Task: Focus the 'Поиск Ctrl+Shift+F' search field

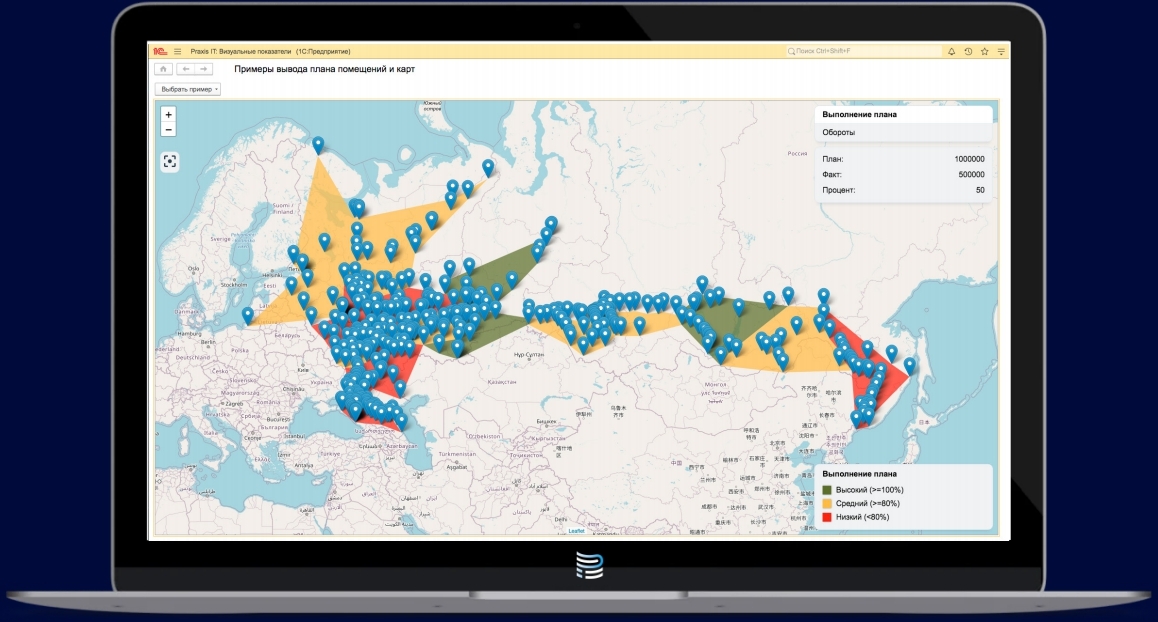Action: point(864,52)
